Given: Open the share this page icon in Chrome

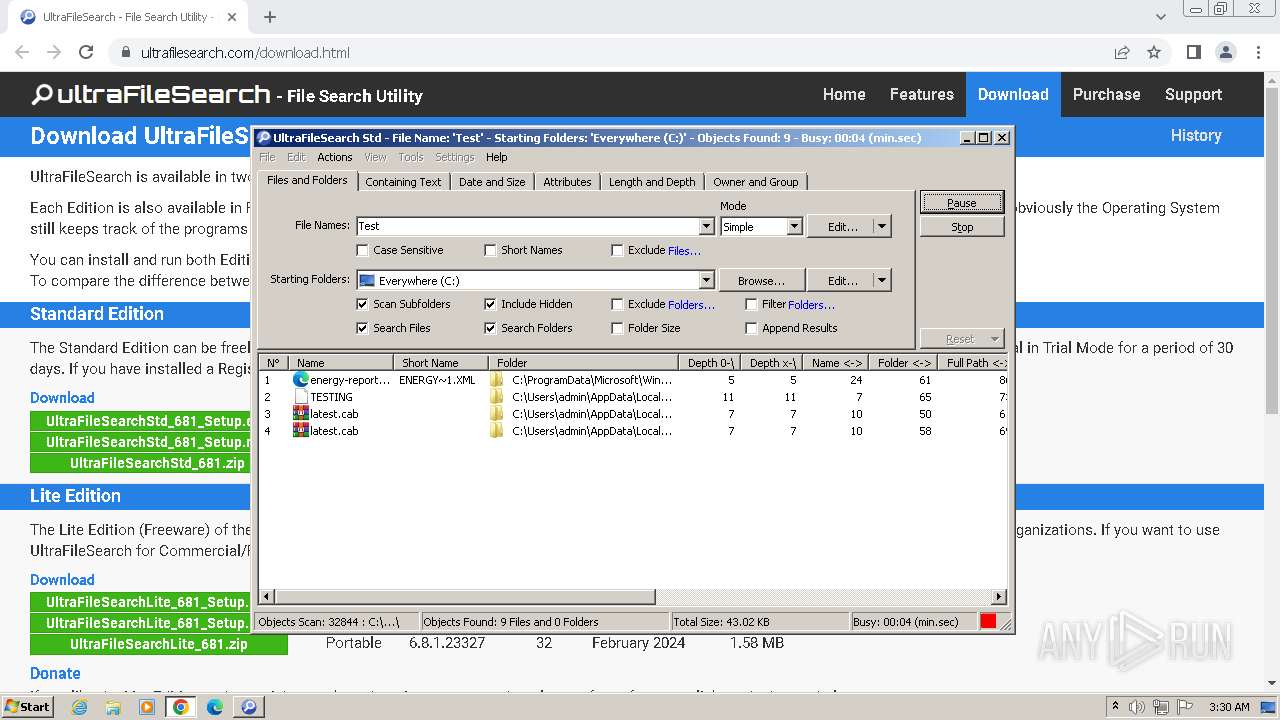Looking at the screenshot, I should tap(1122, 52).
